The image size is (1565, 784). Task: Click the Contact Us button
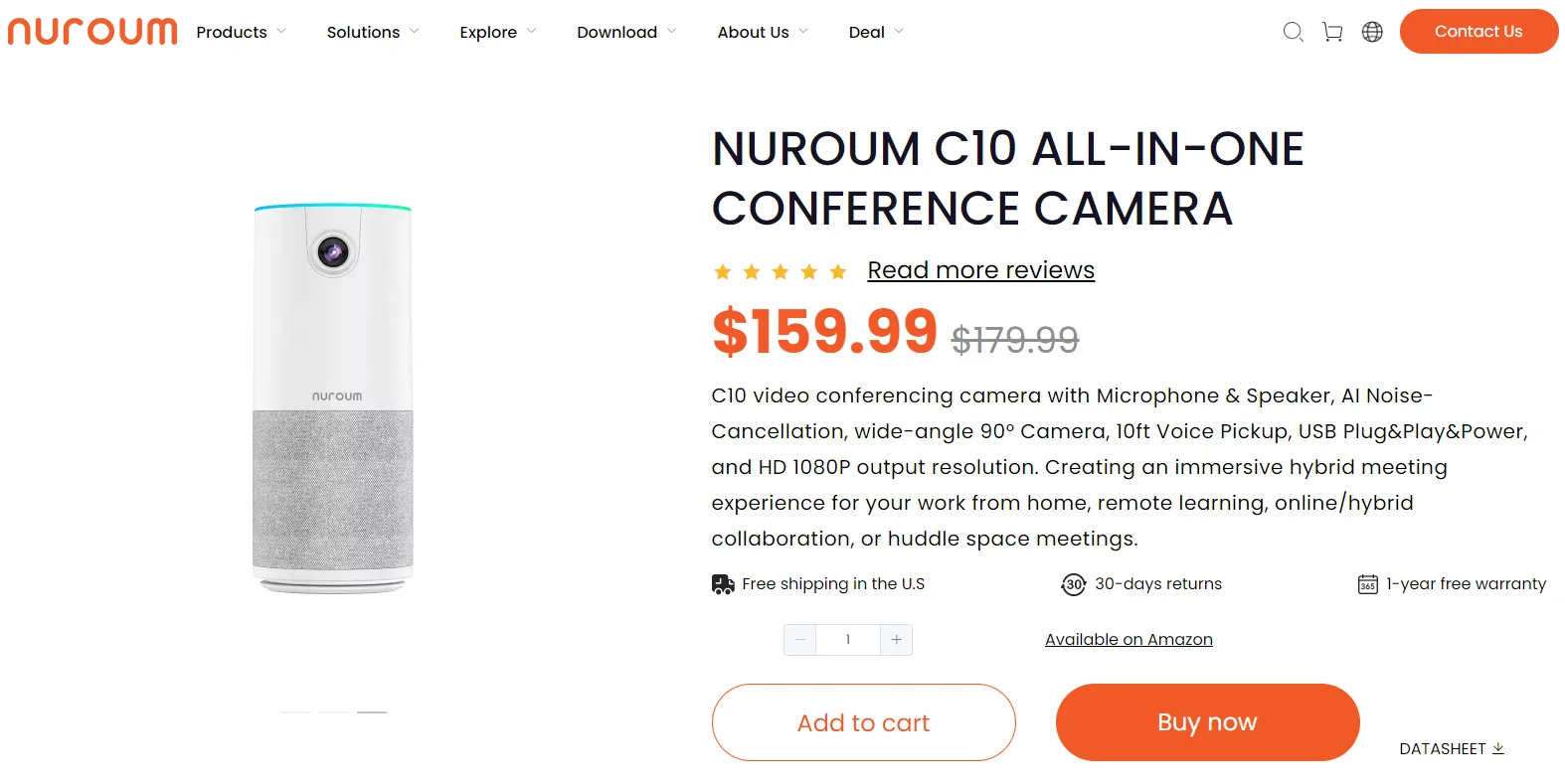click(x=1478, y=32)
